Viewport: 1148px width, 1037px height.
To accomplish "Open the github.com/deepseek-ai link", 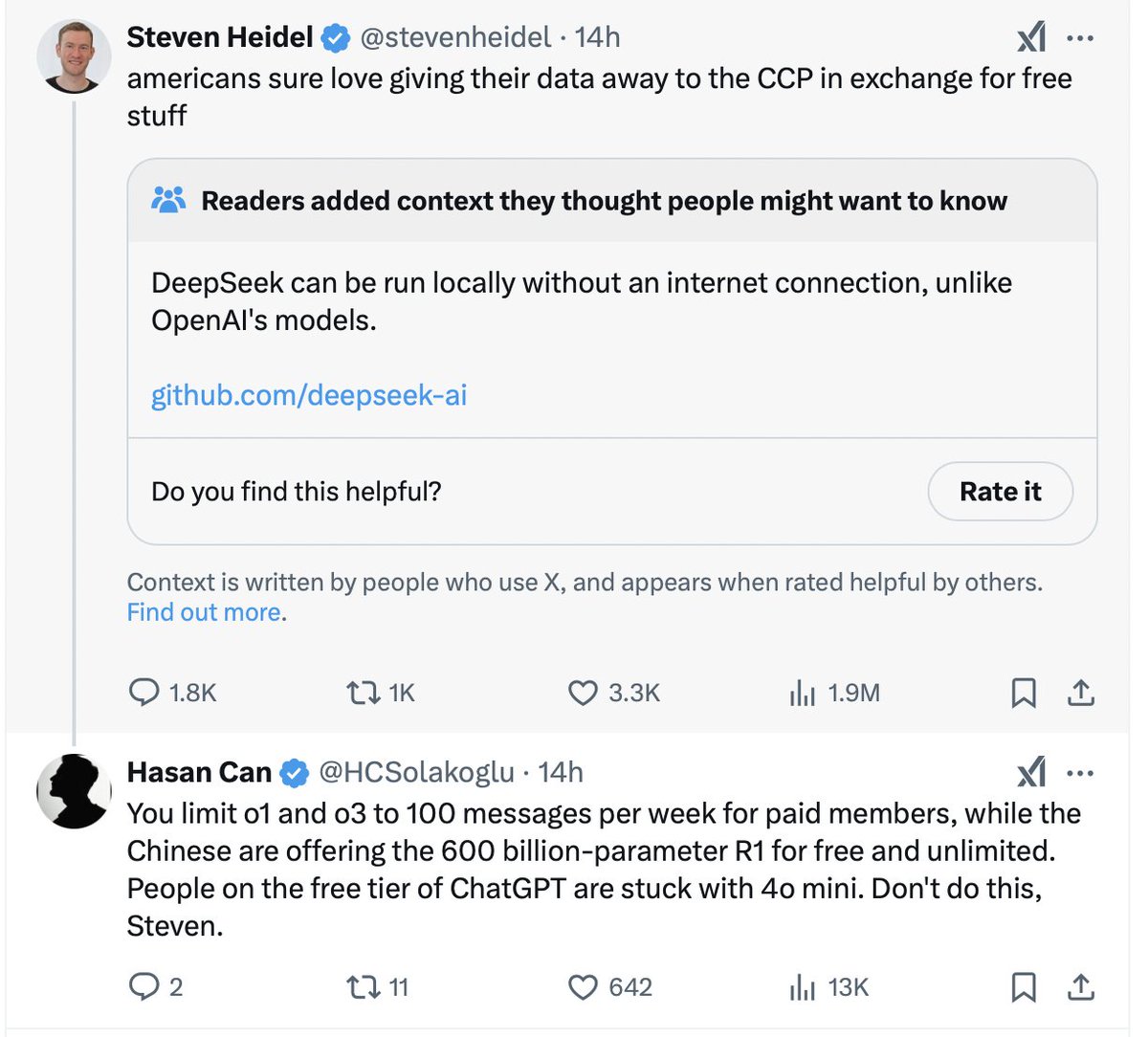I will [309, 395].
